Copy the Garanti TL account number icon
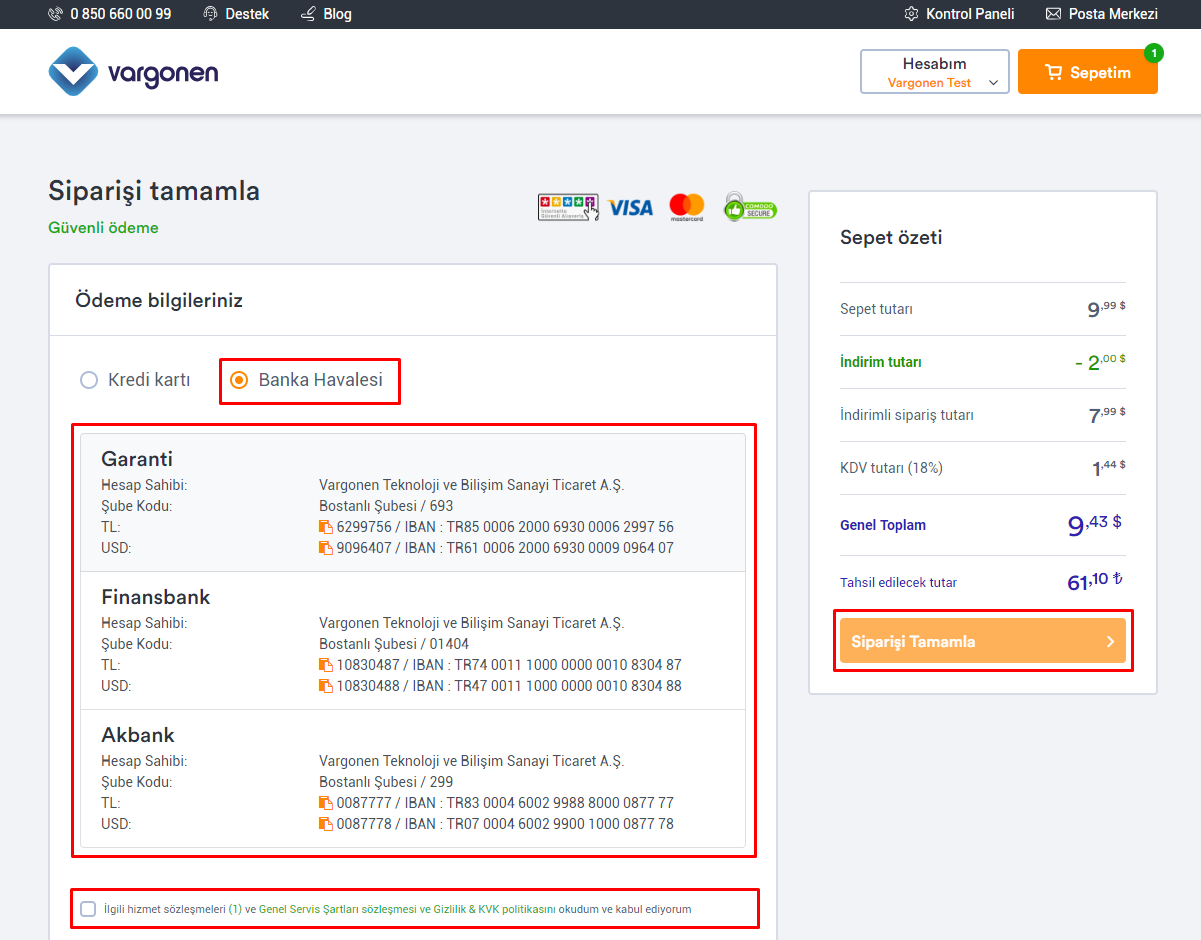The width and height of the screenshot is (1201, 940). click(325, 527)
